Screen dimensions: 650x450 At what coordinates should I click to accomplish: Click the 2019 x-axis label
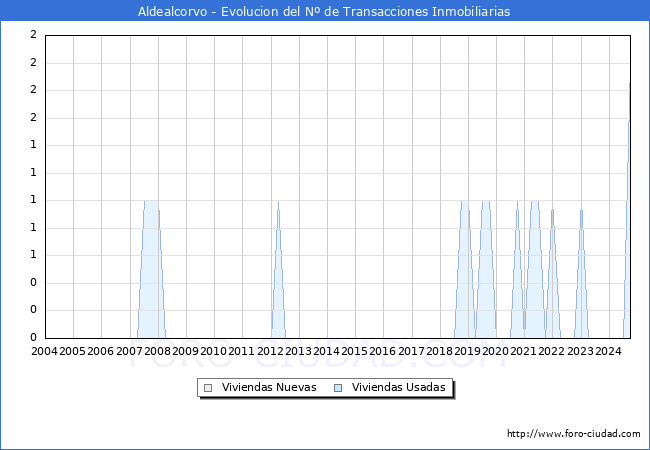point(467,351)
